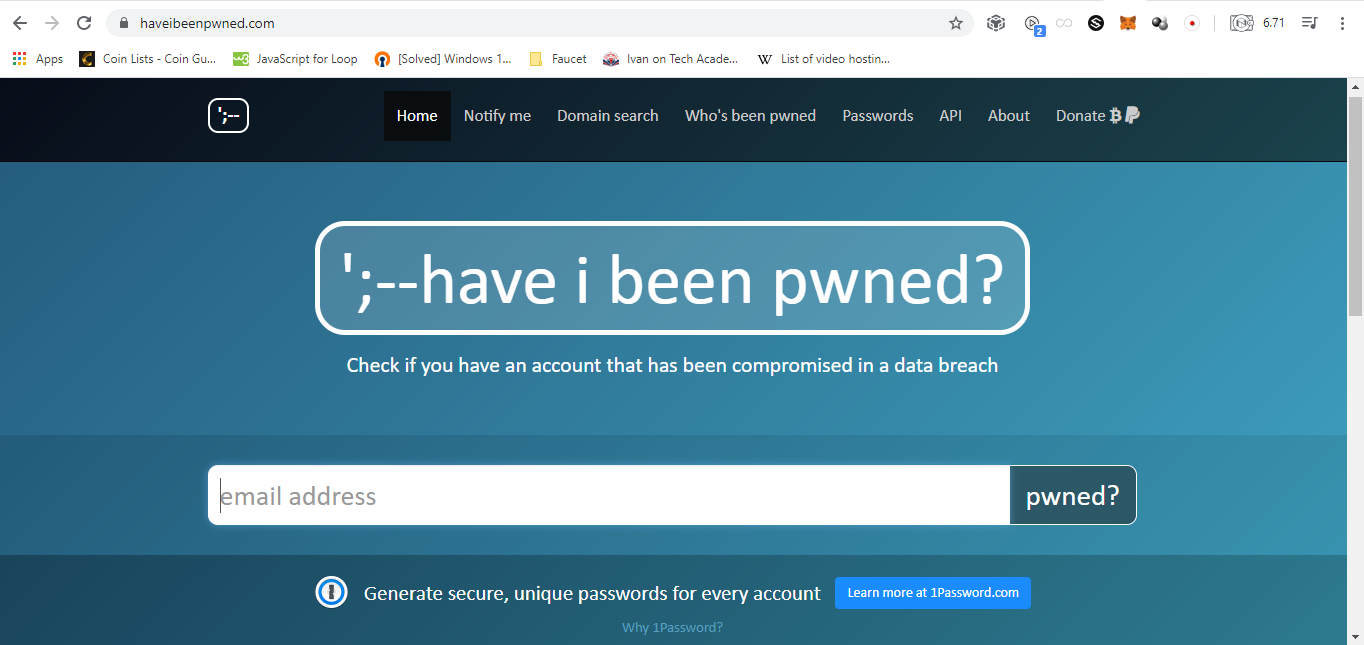The height and width of the screenshot is (645, 1364).
Task: Open the Notify me page
Action: pos(497,116)
